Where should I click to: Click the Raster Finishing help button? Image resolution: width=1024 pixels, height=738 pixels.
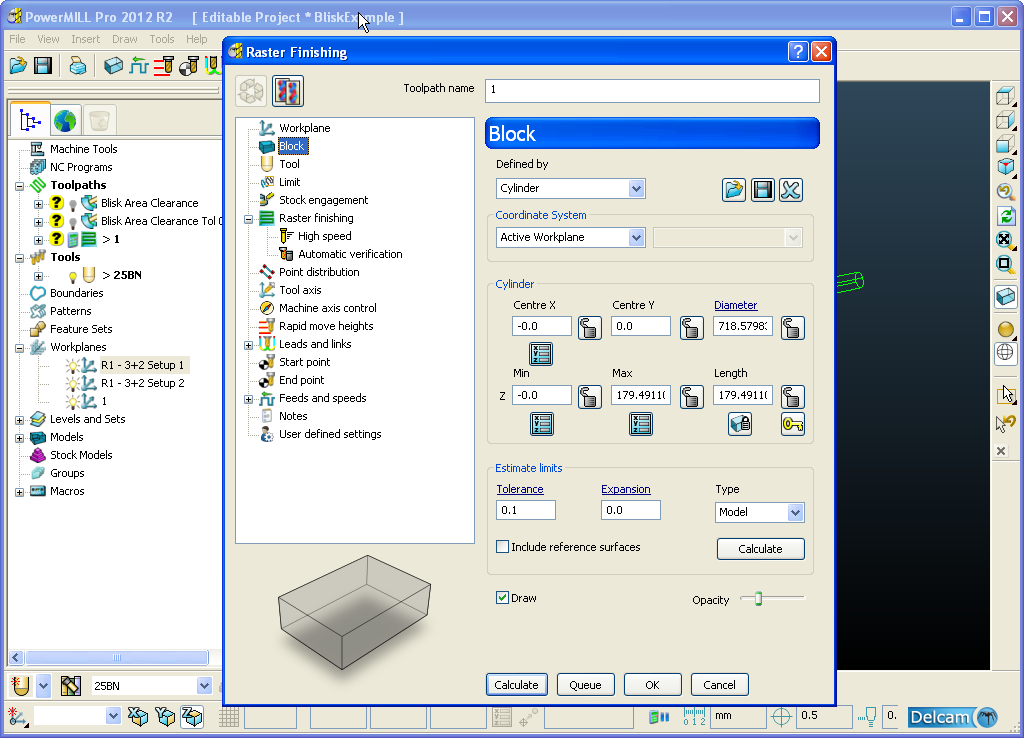[797, 52]
